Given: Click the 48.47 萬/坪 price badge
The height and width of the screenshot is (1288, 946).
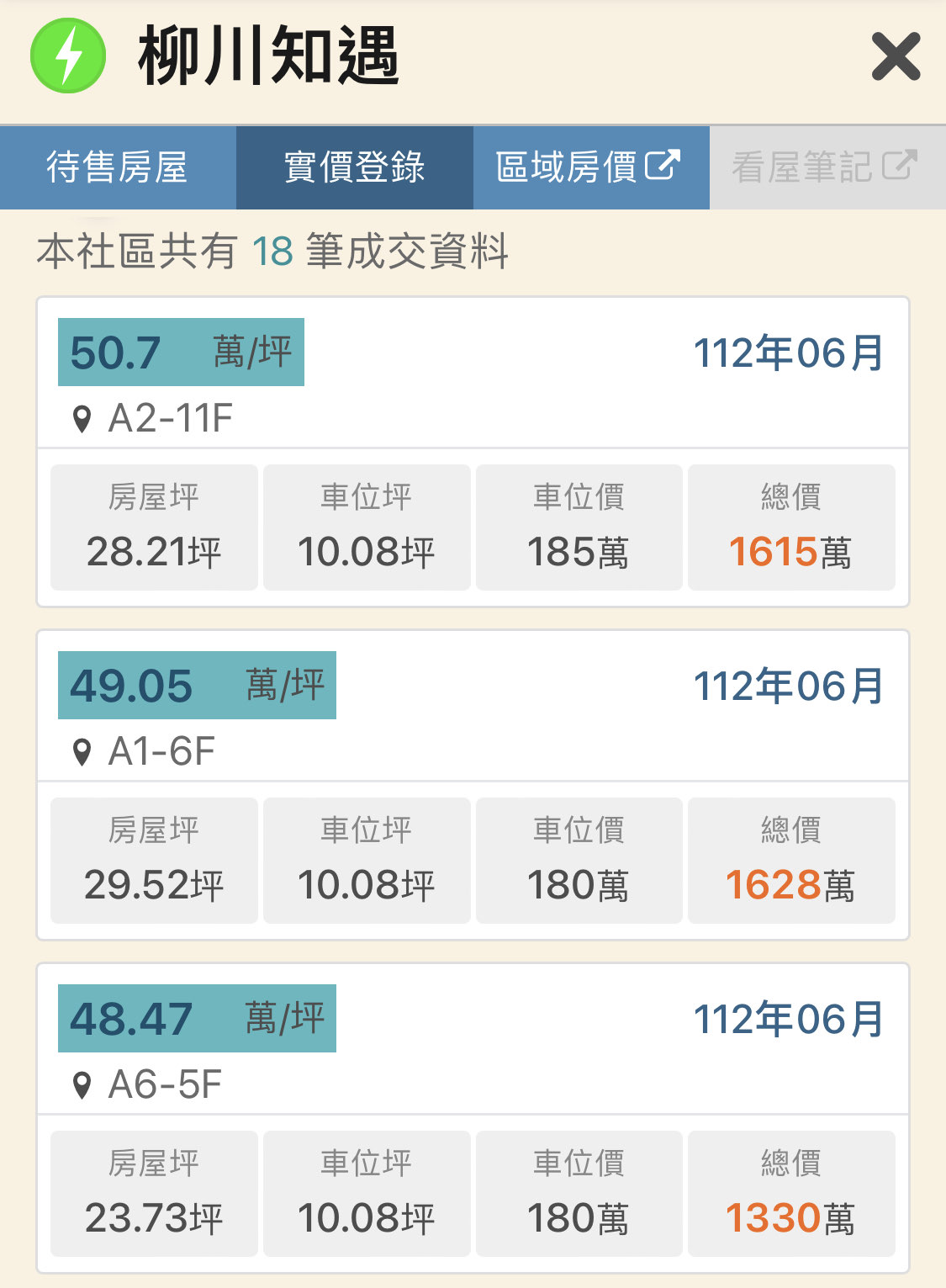Looking at the screenshot, I should click(197, 1019).
